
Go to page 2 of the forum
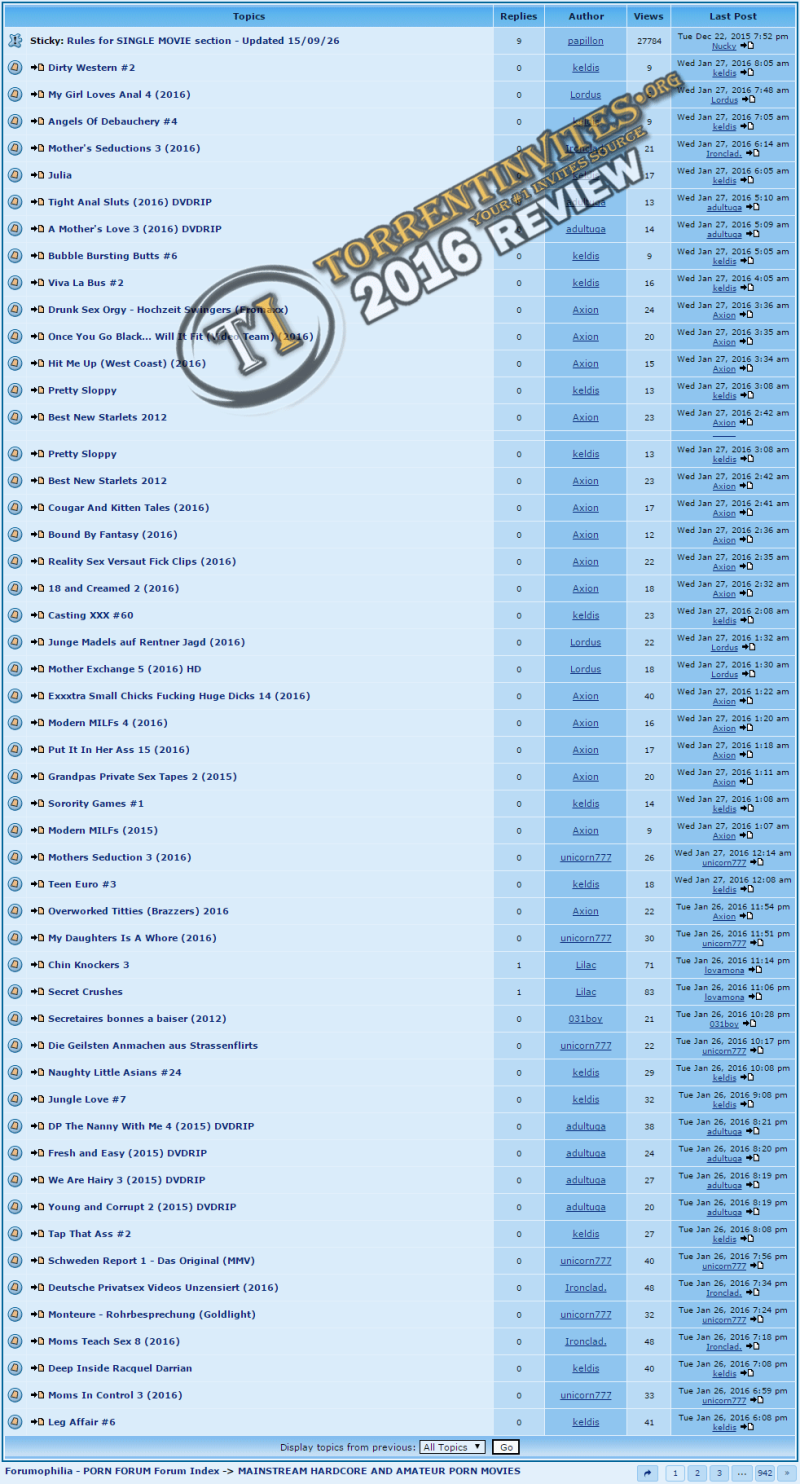(x=698, y=1473)
